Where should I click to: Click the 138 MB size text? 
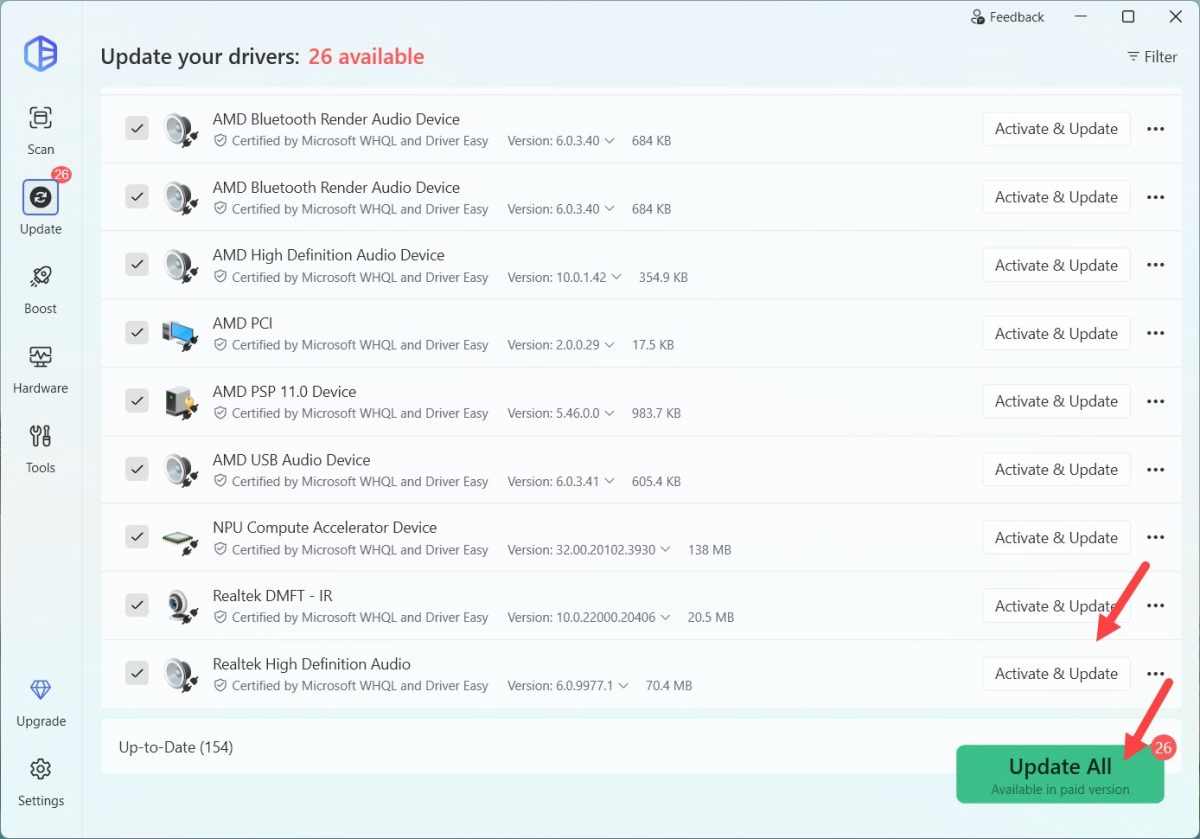point(709,550)
